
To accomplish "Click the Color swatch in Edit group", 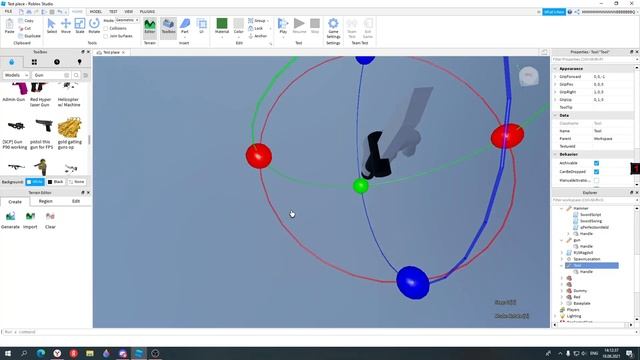I will tap(239, 24).
